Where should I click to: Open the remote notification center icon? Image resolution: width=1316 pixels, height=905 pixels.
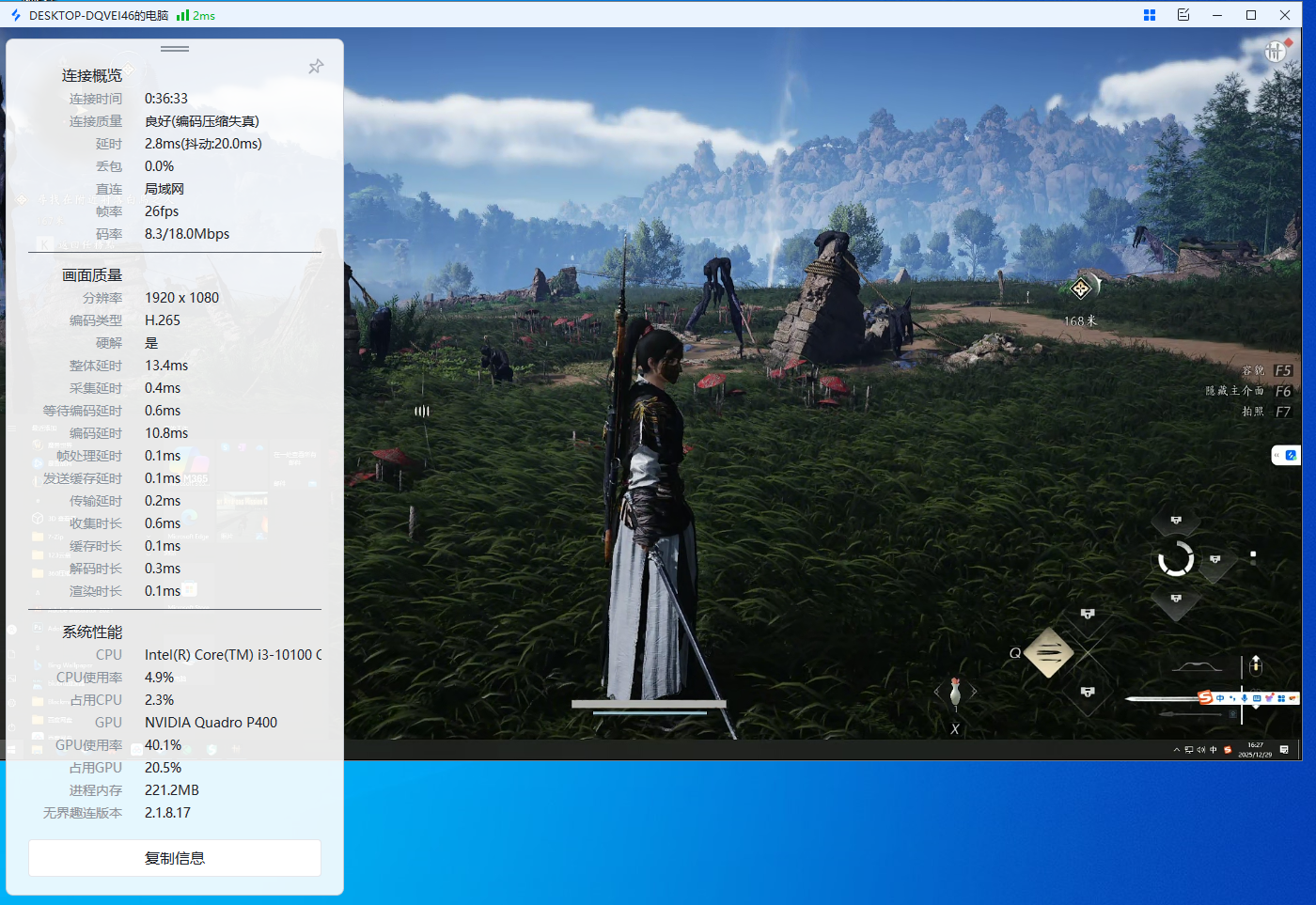[1284, 750]
